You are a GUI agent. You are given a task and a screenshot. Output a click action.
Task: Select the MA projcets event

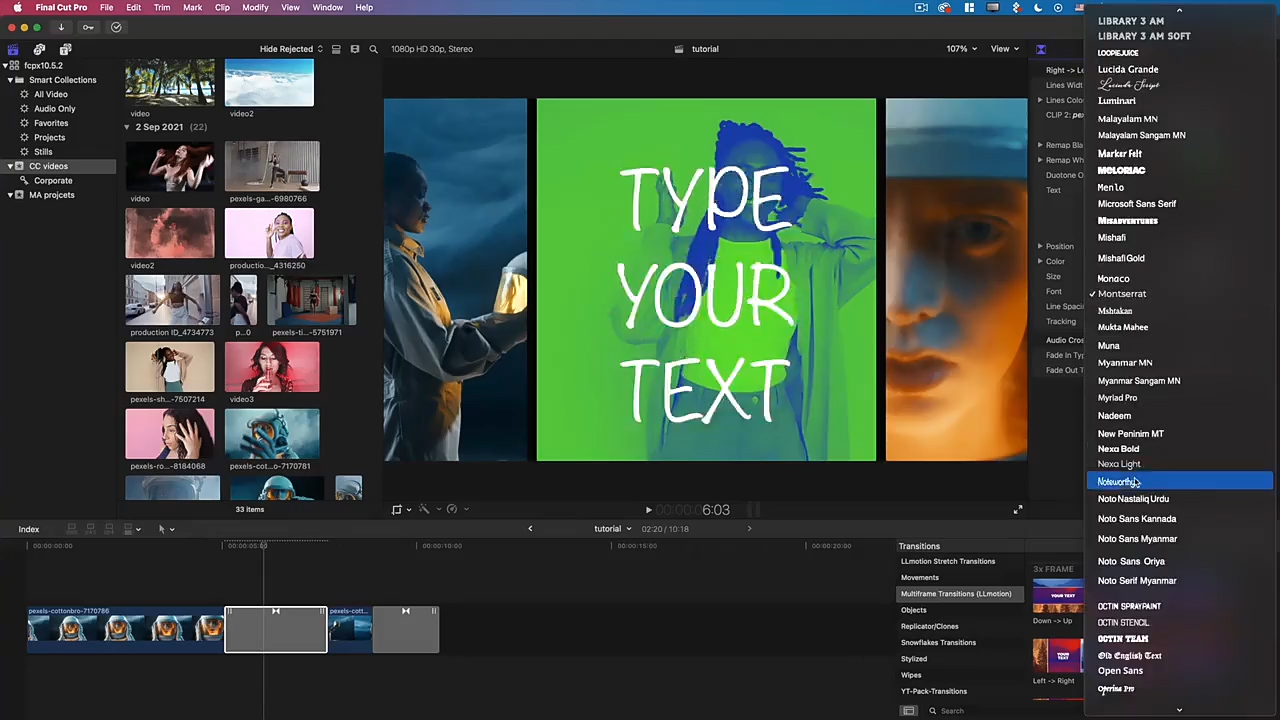pyautogui.click(x=52, y=195)
